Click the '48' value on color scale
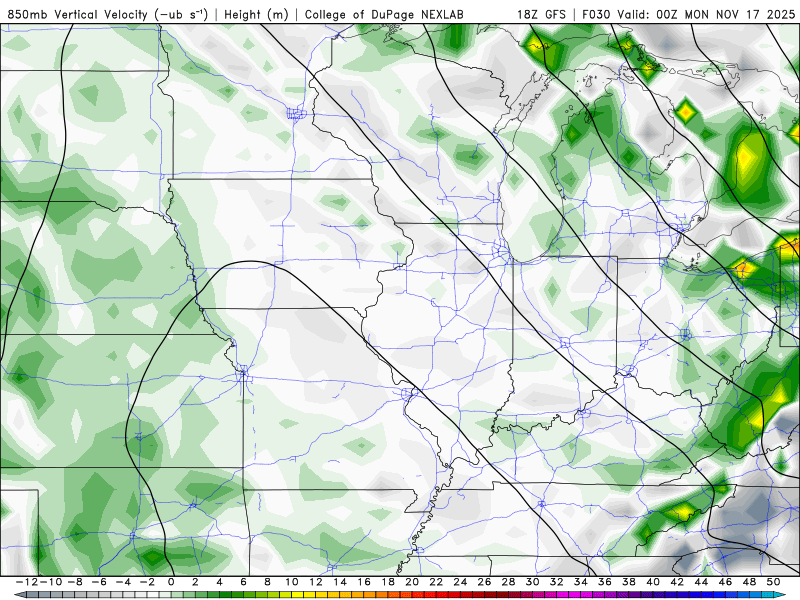Screen dimensions: 800x600 point(749,582)
